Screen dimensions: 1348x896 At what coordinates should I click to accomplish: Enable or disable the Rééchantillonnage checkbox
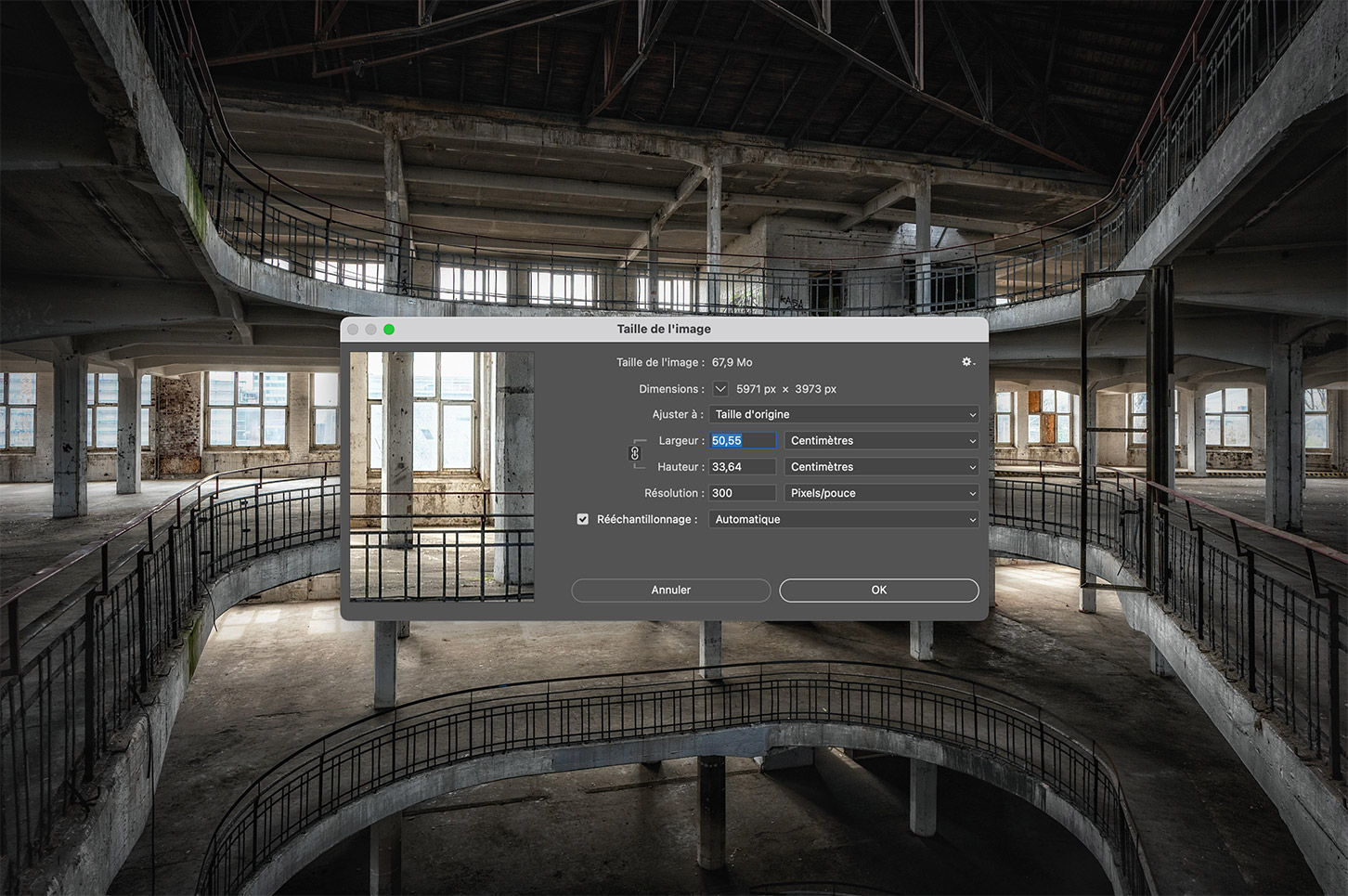pyautogui.click(x=583, y=519)
